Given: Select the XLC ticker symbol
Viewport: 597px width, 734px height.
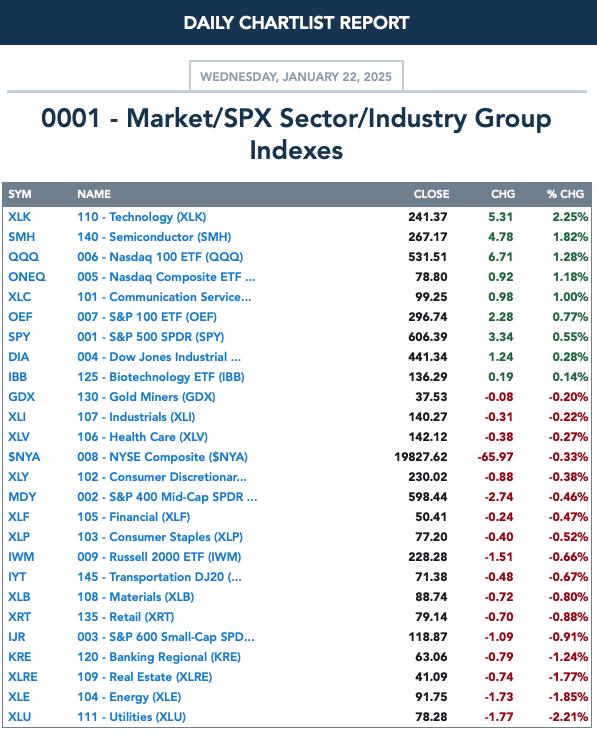Looking at the screenshot, I should click(19, 297).
